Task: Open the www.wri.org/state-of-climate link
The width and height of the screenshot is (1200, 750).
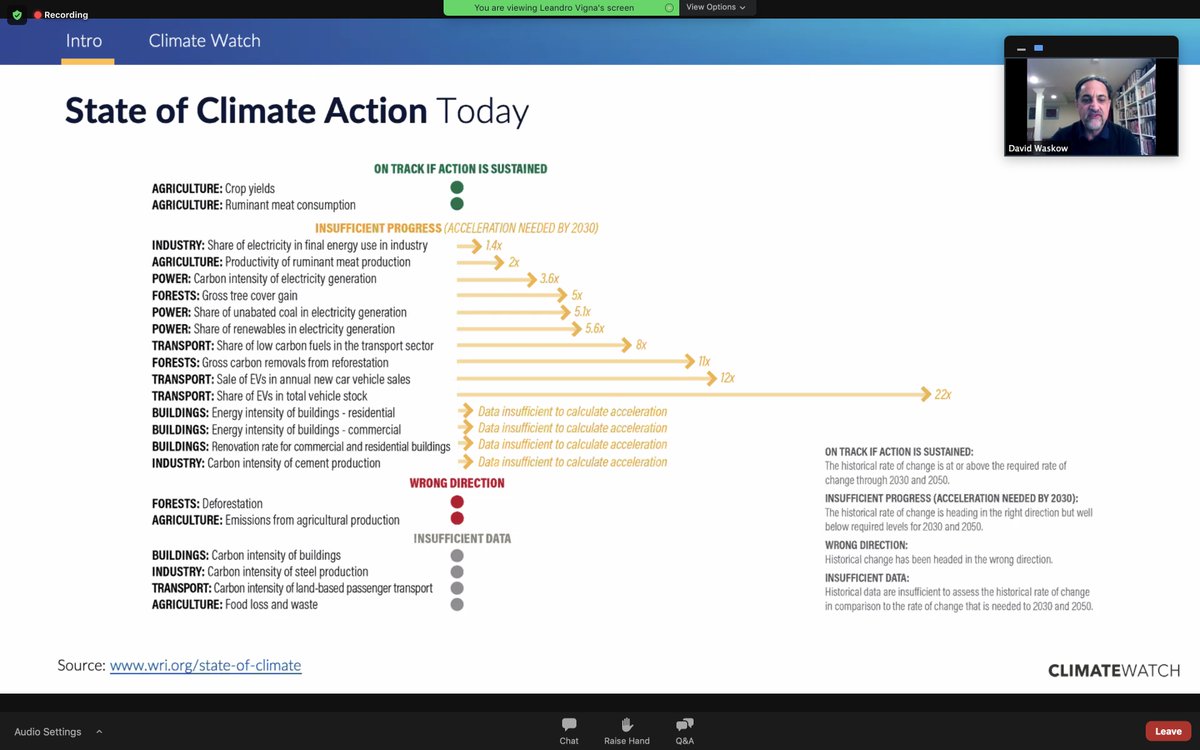Action: [x=205, y=665]
